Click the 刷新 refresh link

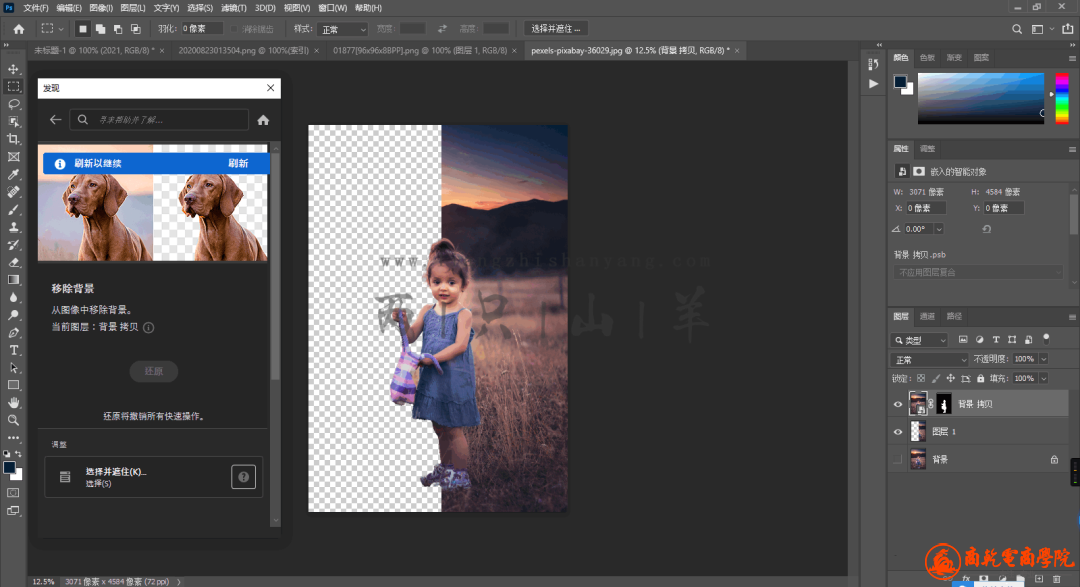coord(238,163)
